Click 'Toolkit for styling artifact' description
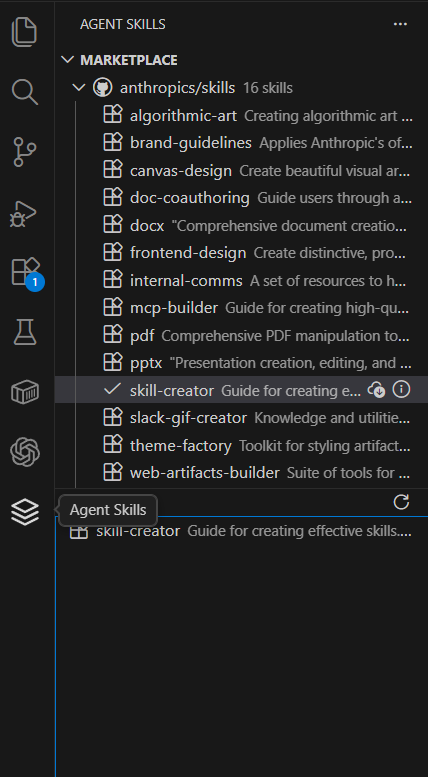Image resolution: width=428 pixels, height=777 pixels. (325, 446)
